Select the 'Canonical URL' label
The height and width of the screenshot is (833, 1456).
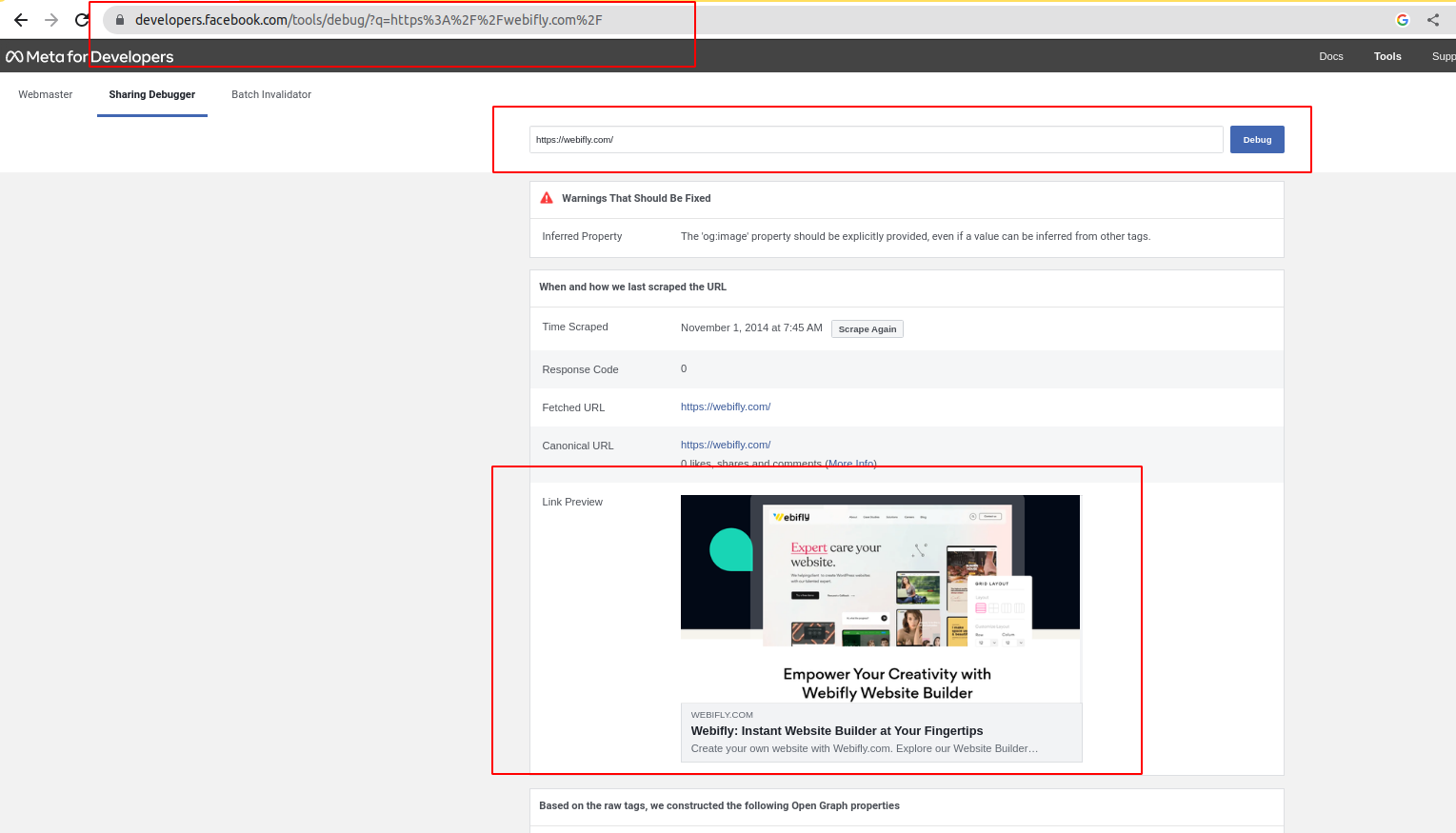578,446
